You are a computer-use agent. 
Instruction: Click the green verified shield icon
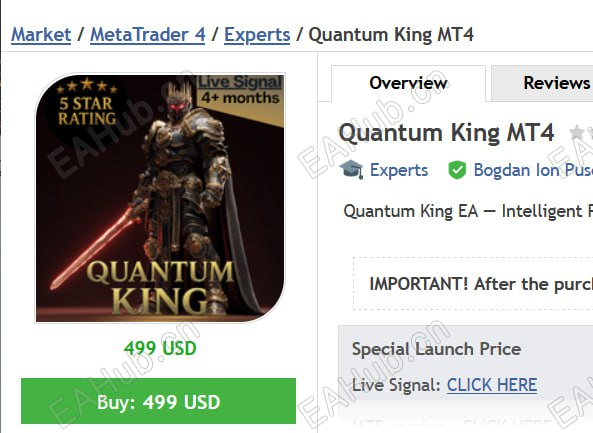tap(457, 170)
